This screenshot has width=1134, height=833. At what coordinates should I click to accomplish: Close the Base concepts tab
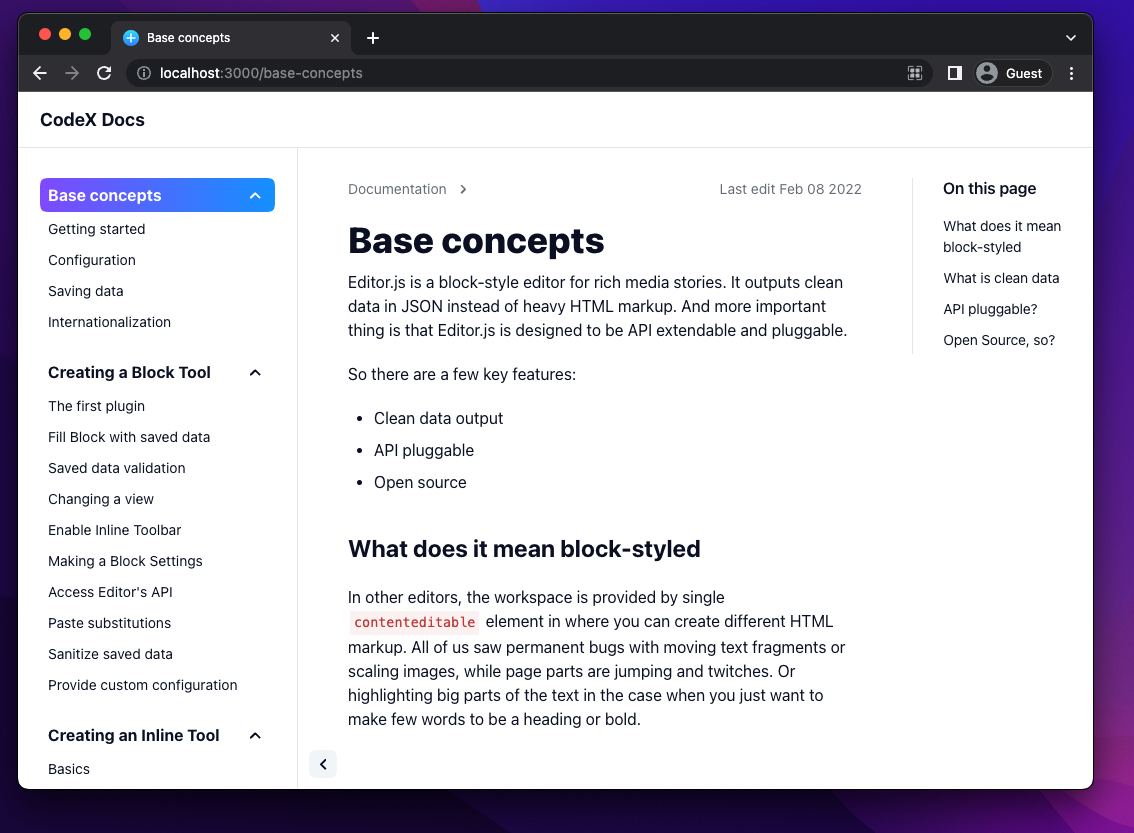[335, 38]
